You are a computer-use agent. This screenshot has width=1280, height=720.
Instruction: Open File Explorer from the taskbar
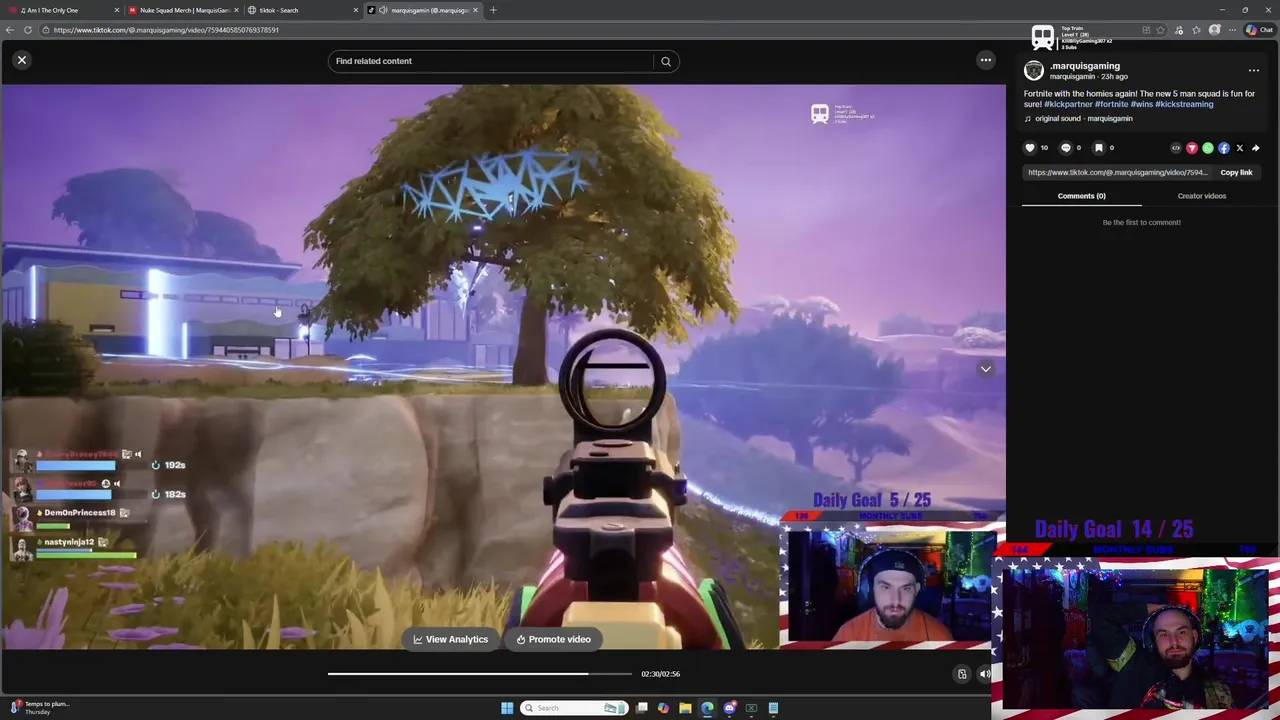pos(685,708)
